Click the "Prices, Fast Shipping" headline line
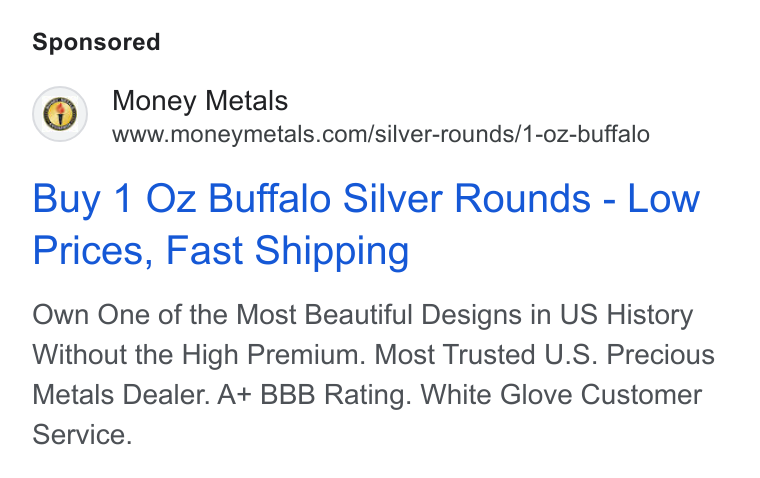 point(221,251)
